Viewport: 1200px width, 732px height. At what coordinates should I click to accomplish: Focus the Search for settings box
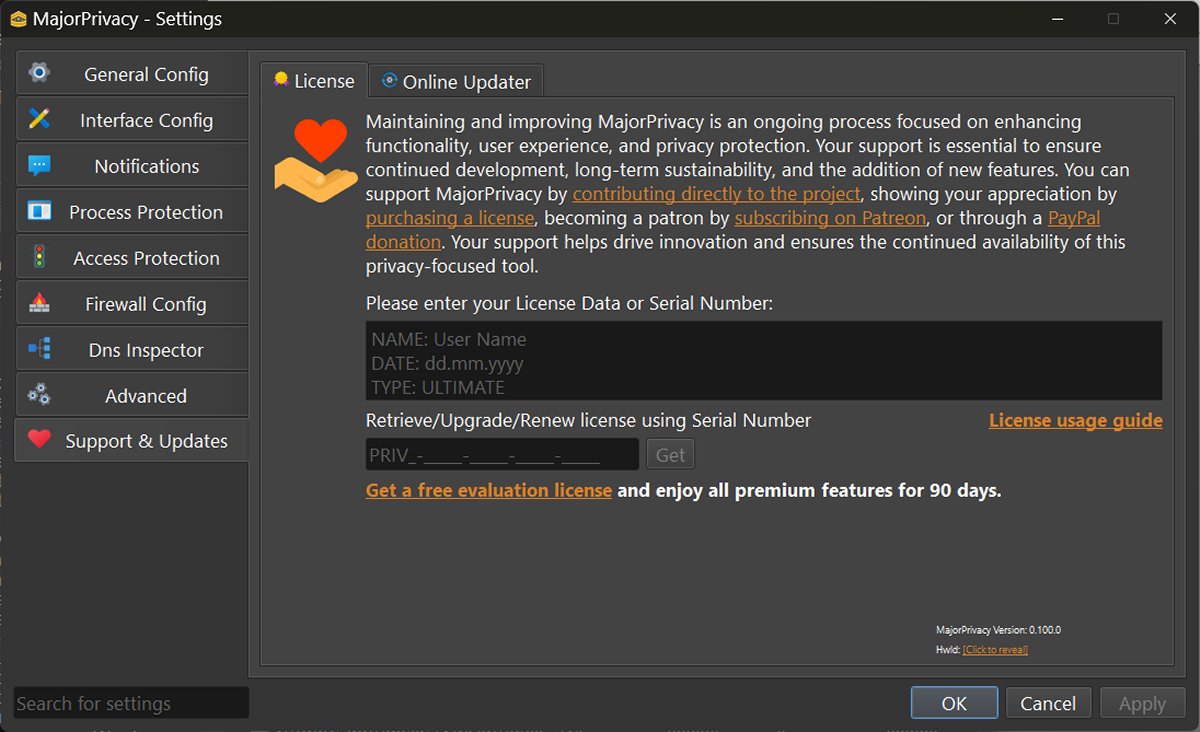click(x=131, y=703)
